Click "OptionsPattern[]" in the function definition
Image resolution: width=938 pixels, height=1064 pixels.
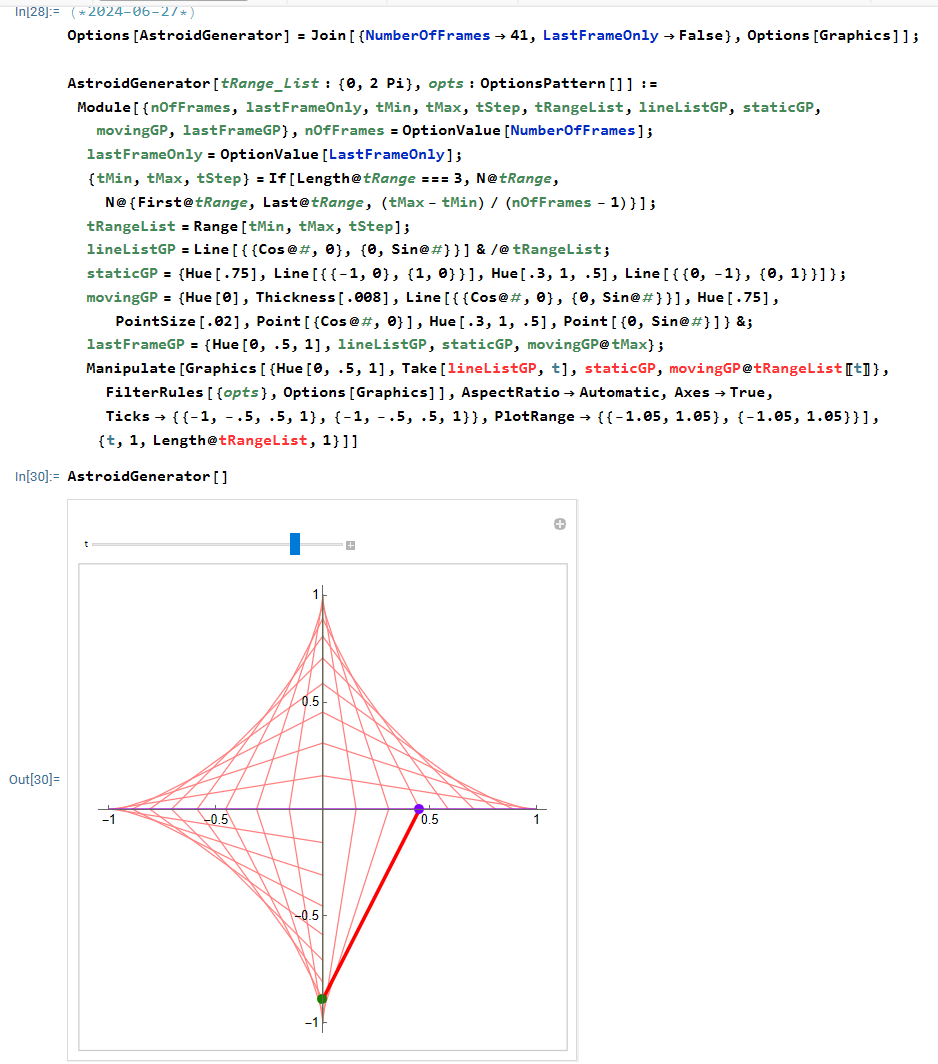coord(556,83)
